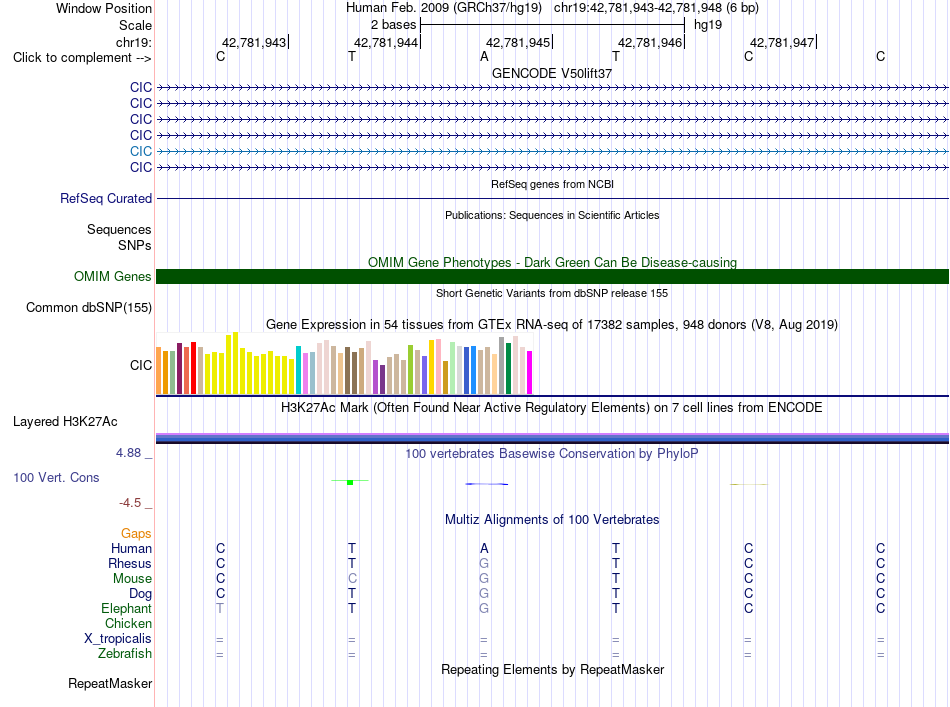950x707 pixels.
Task: Click the blue PhyloP conservation bar
Action: pyautogui.click(x=487, y=483)
